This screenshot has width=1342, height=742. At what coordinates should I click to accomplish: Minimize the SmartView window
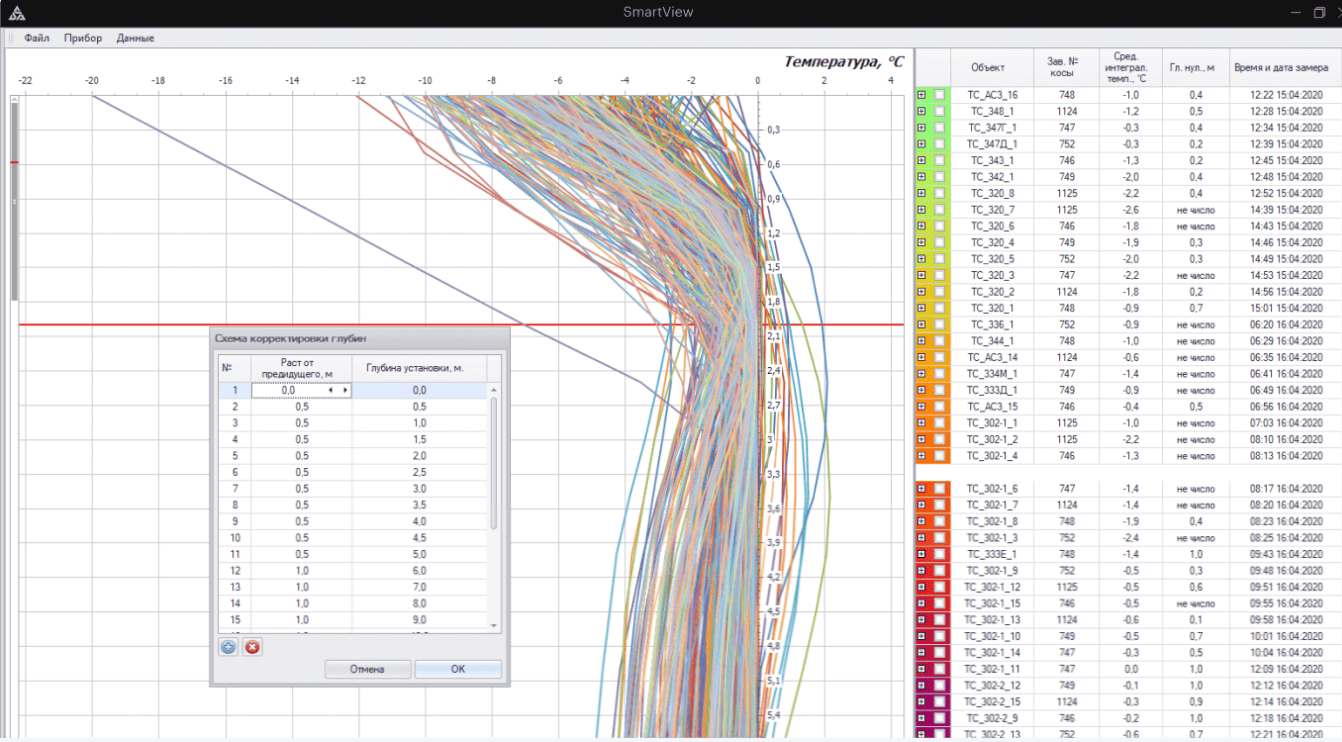click(1296, 13)
